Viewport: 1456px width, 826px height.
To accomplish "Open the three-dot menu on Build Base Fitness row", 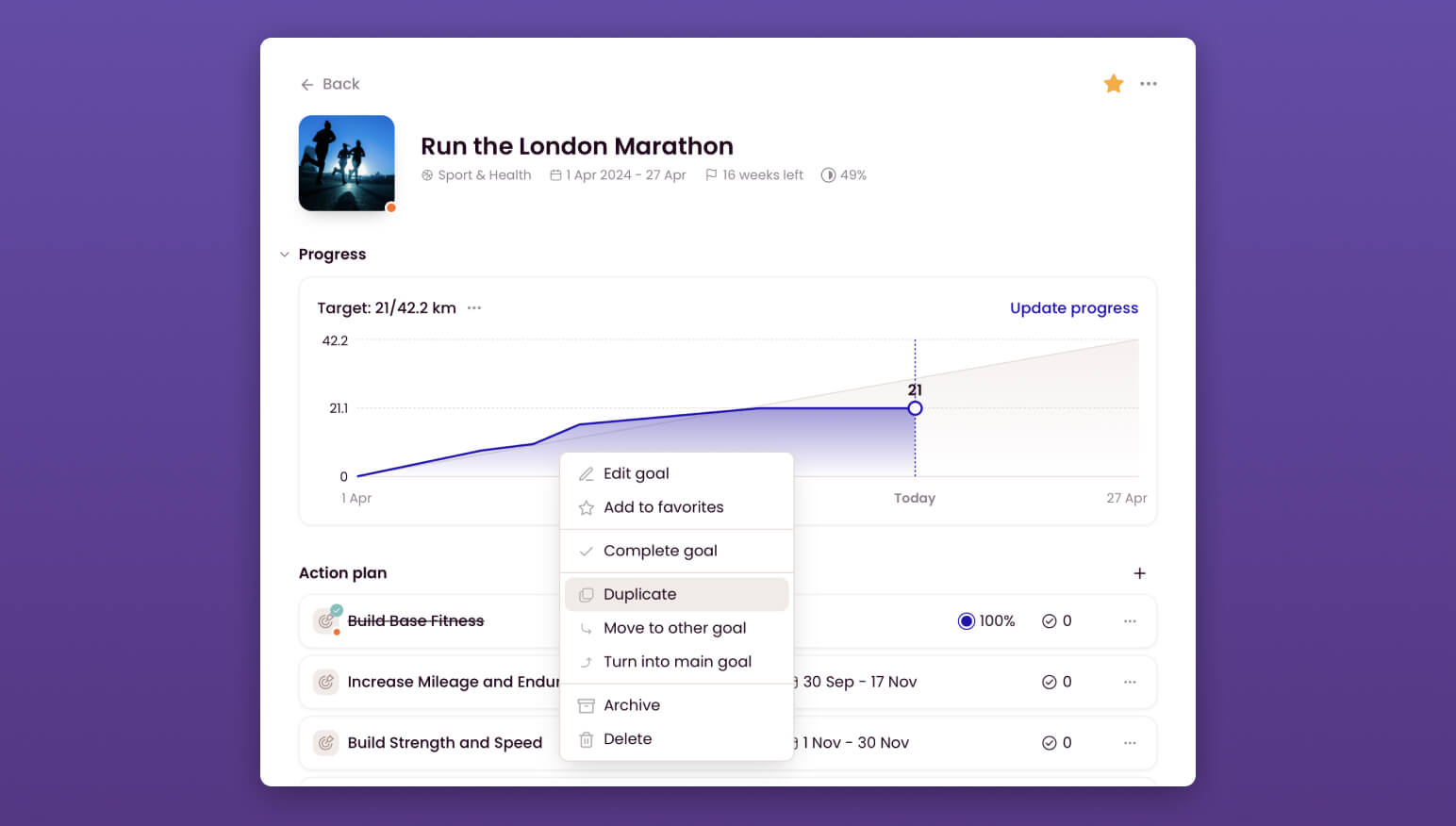I will pyautogui.click(x=1130, y=621).
